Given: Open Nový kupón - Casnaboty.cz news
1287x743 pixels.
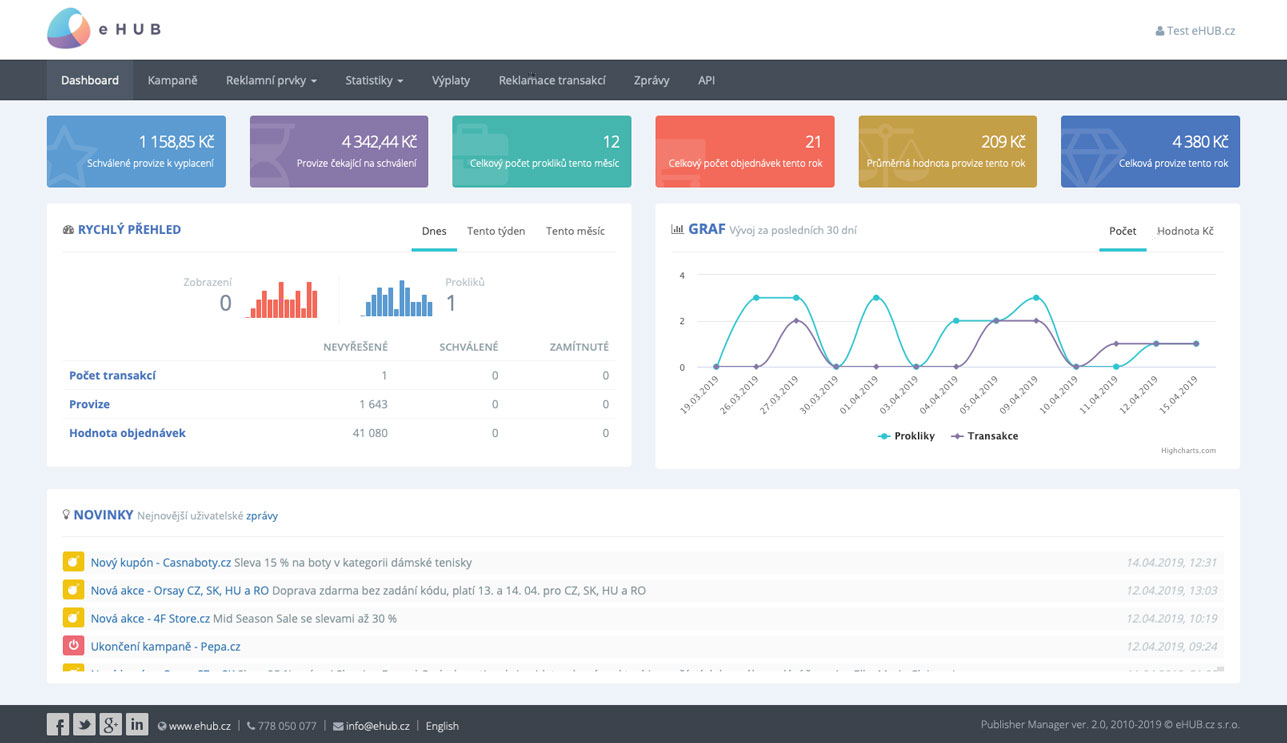Looking at the screenshot, I should tap(161, 562).
